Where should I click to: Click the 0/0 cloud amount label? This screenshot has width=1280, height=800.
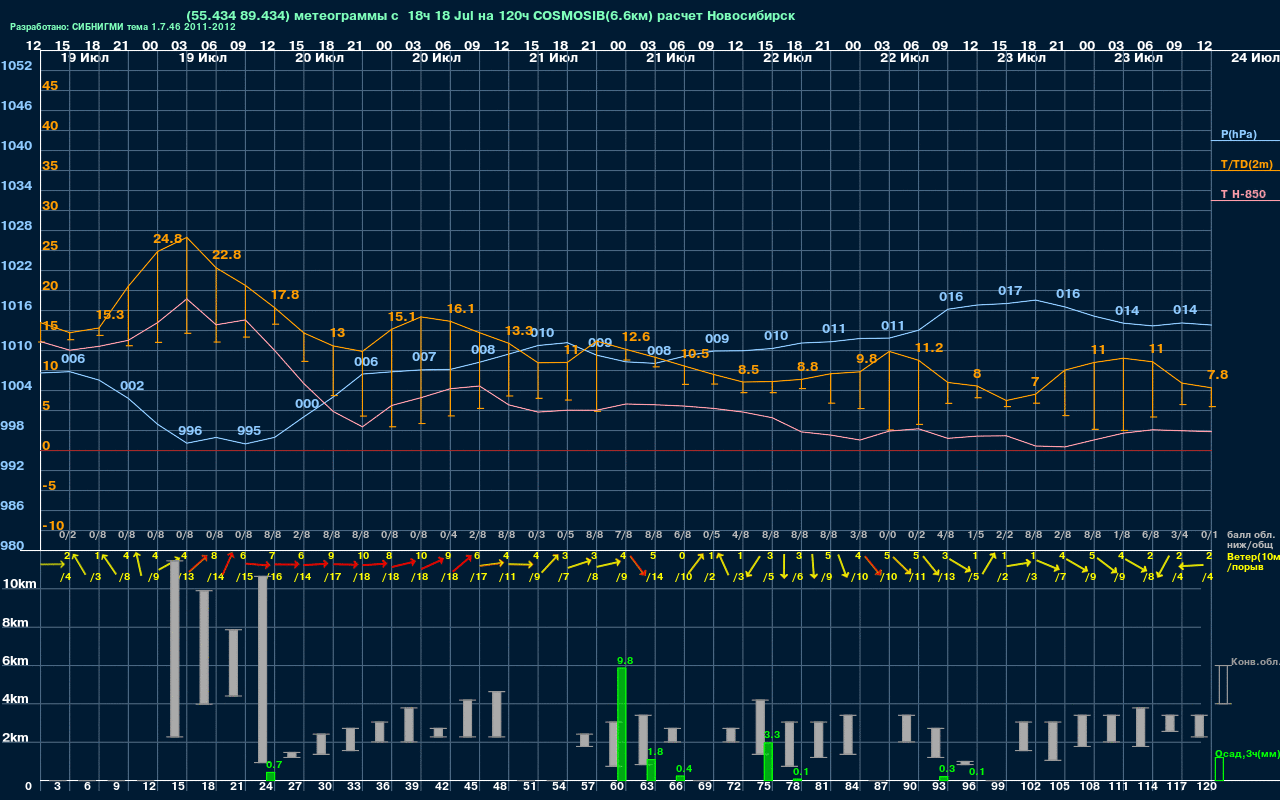(887, 535)
